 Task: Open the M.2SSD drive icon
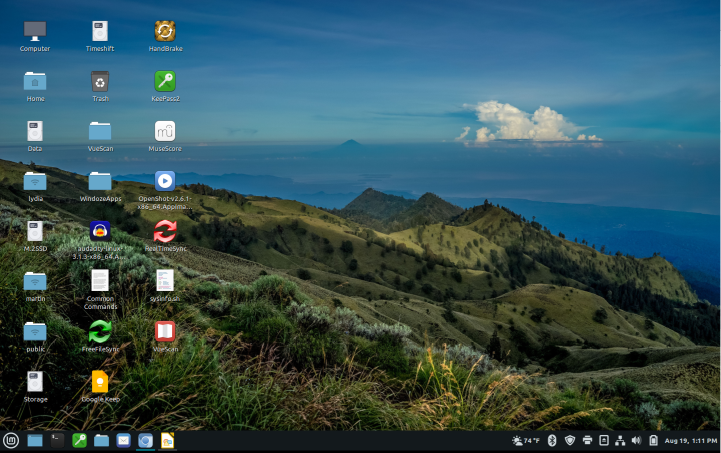point(35,231)
